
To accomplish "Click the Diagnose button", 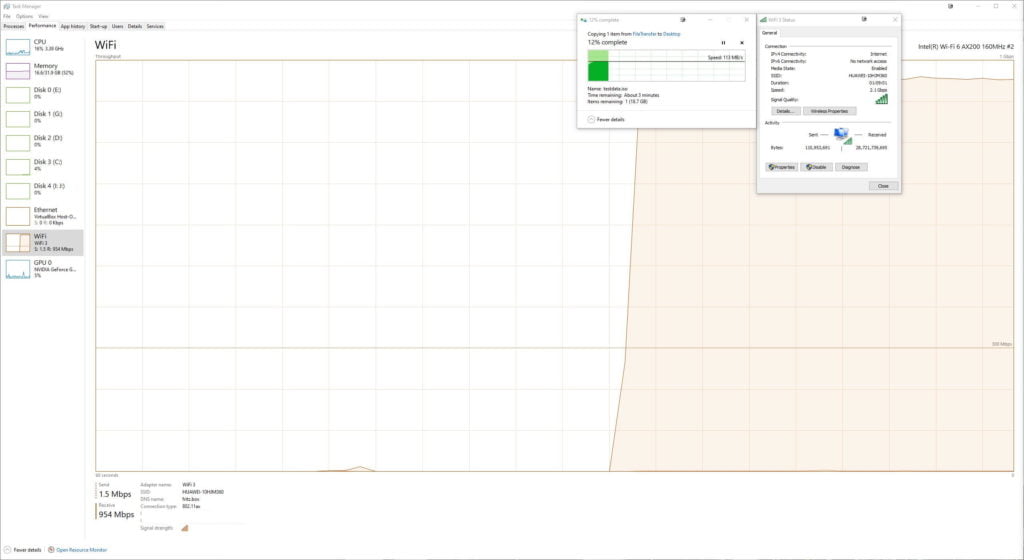I will coord(851,167).
